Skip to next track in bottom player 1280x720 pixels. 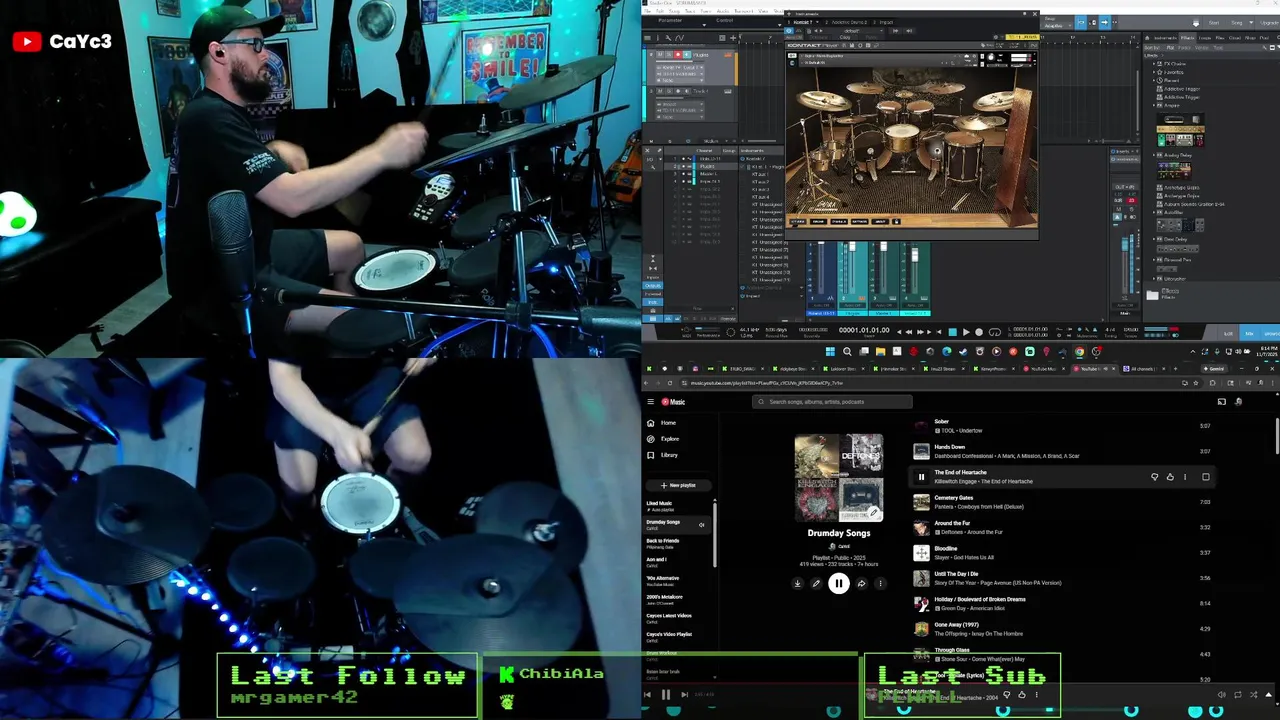pos(684,694)
